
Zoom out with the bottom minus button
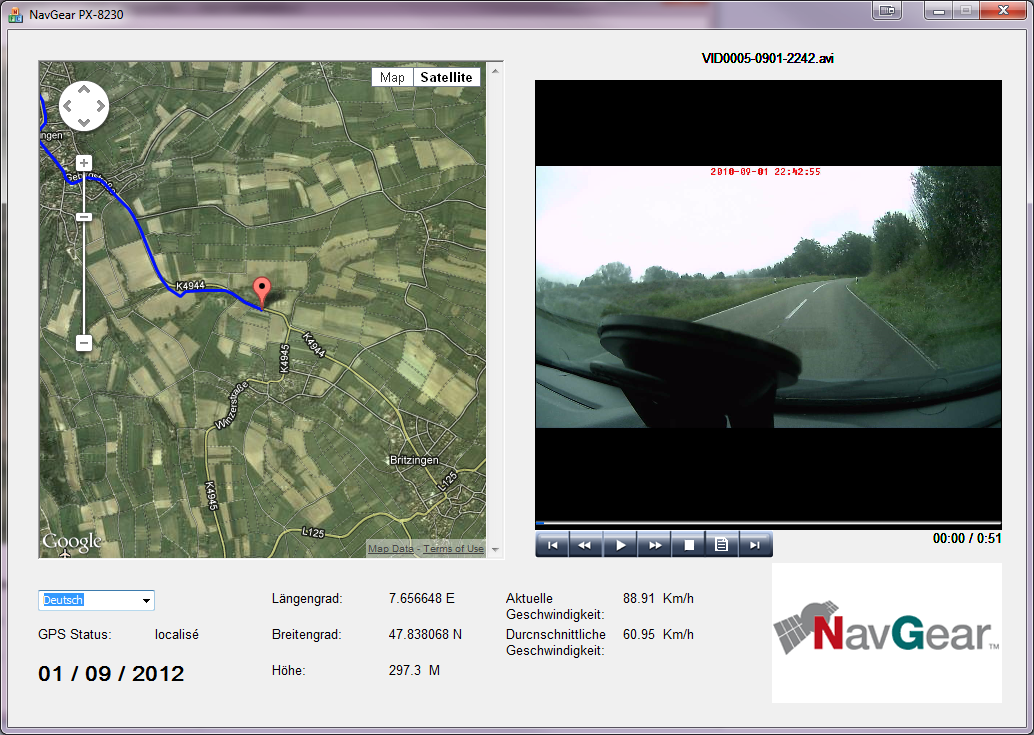84,343
